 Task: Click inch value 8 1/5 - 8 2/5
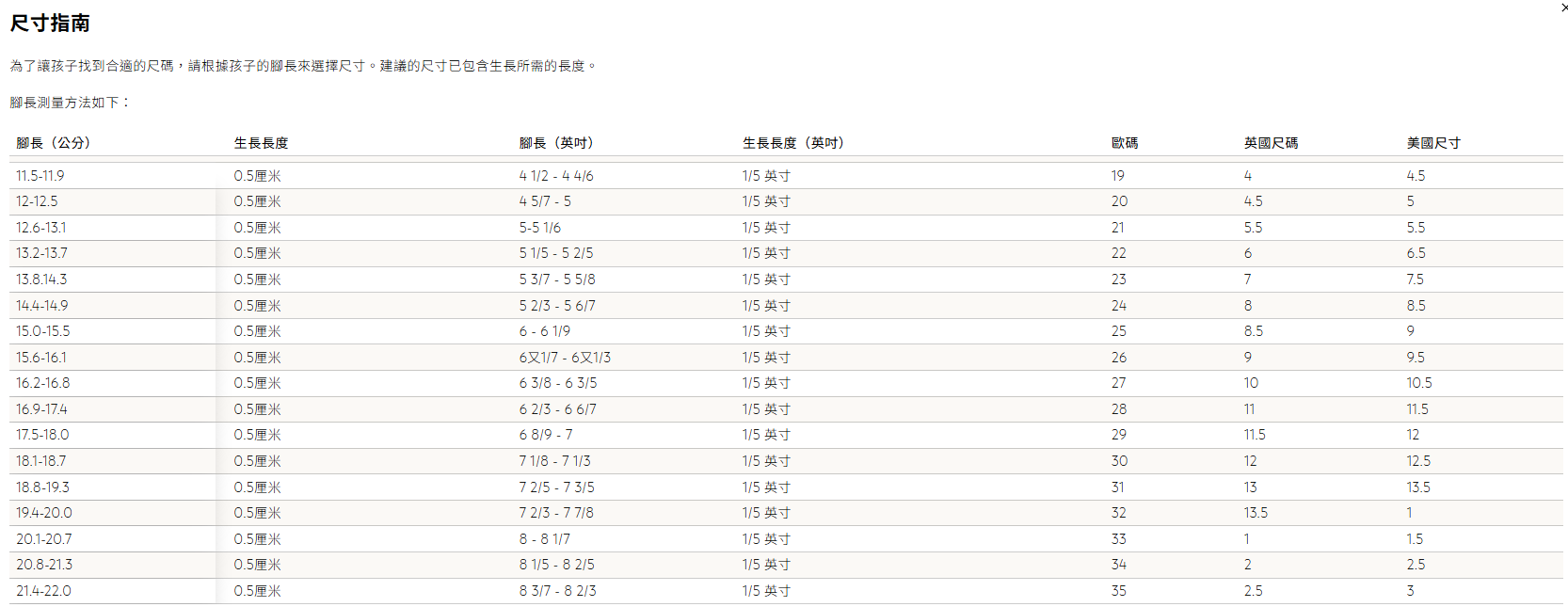557,565
